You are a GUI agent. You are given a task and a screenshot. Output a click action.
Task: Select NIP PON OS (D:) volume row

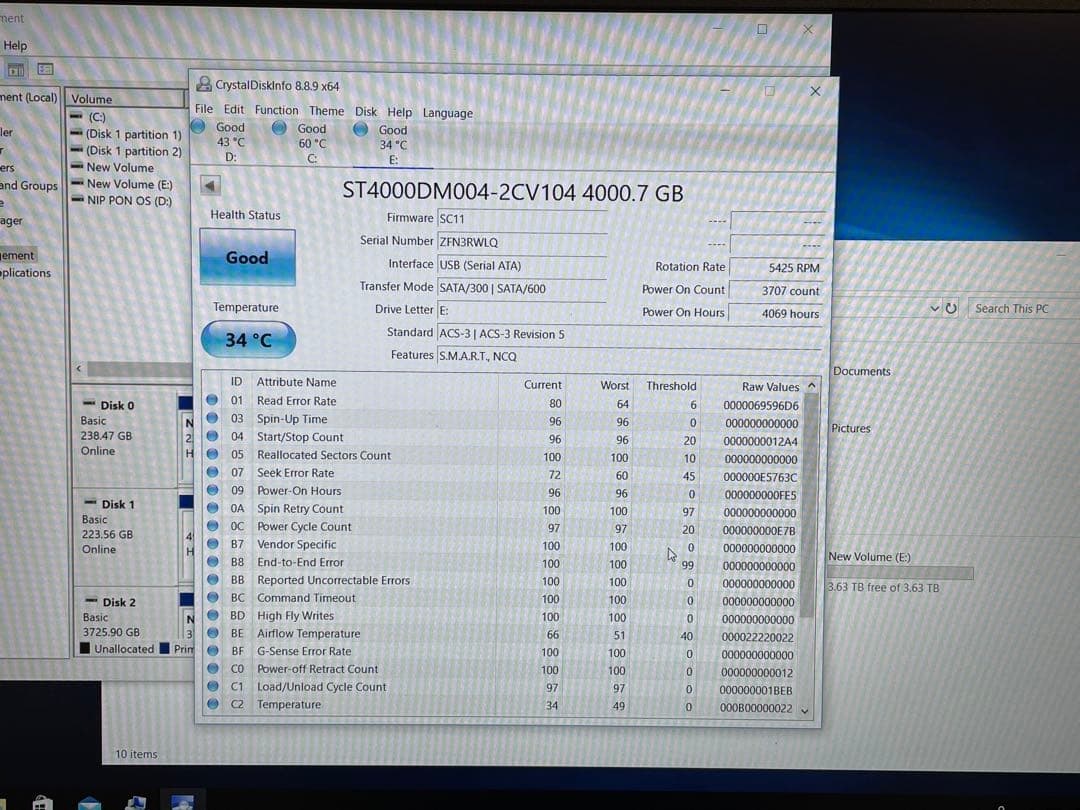coord(129,201)
